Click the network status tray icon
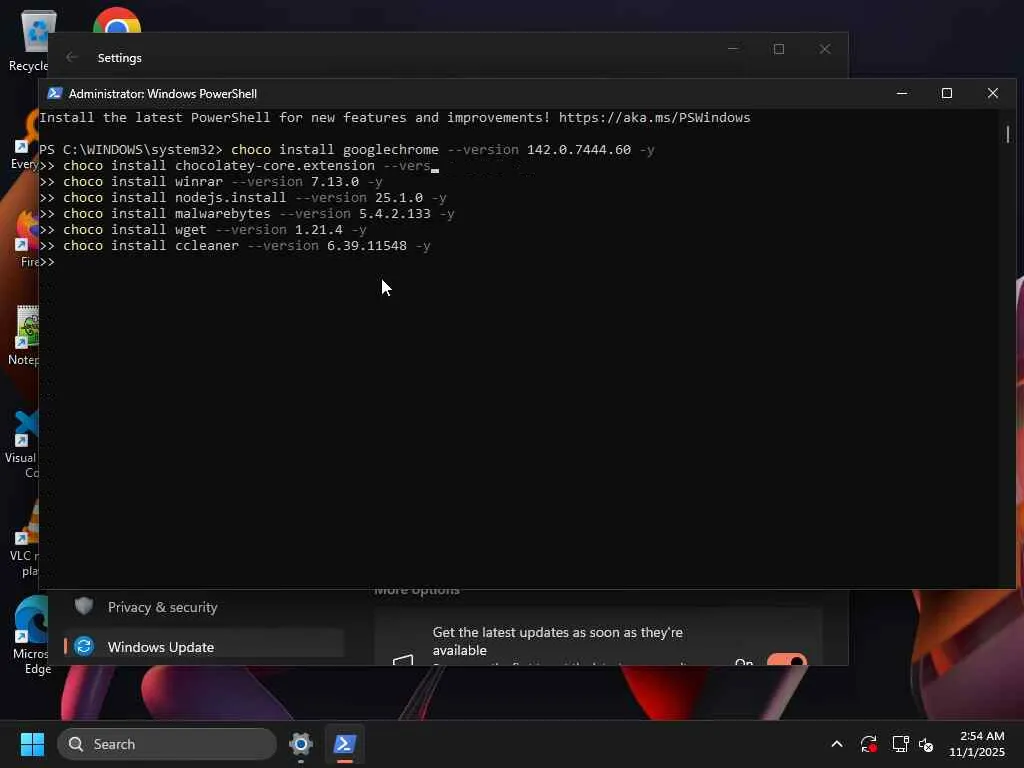The width and height of the screenshot is (1024, 768). pyautogui.click(x=901, y=744)
